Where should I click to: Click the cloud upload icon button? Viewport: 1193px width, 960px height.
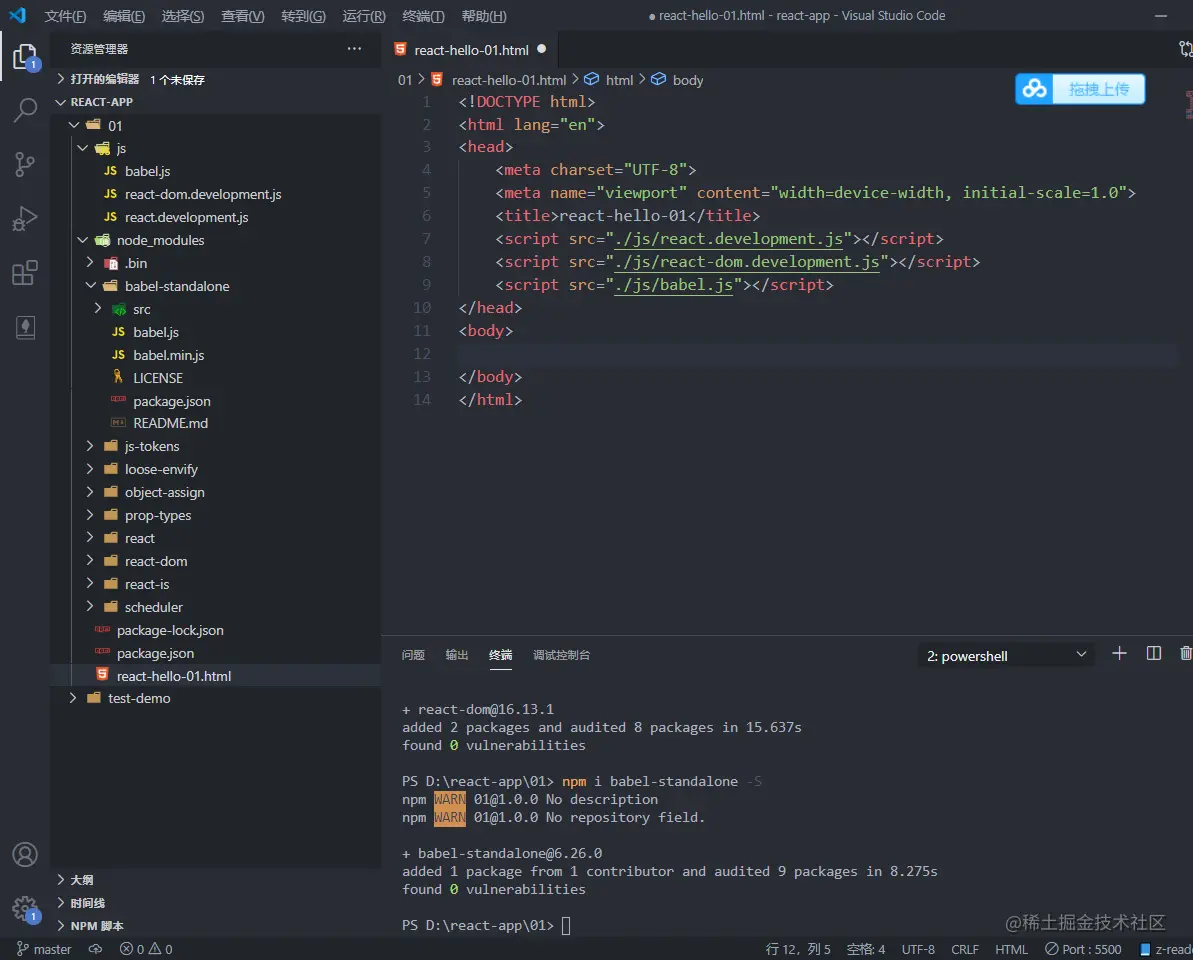(x=1034, y=89)
